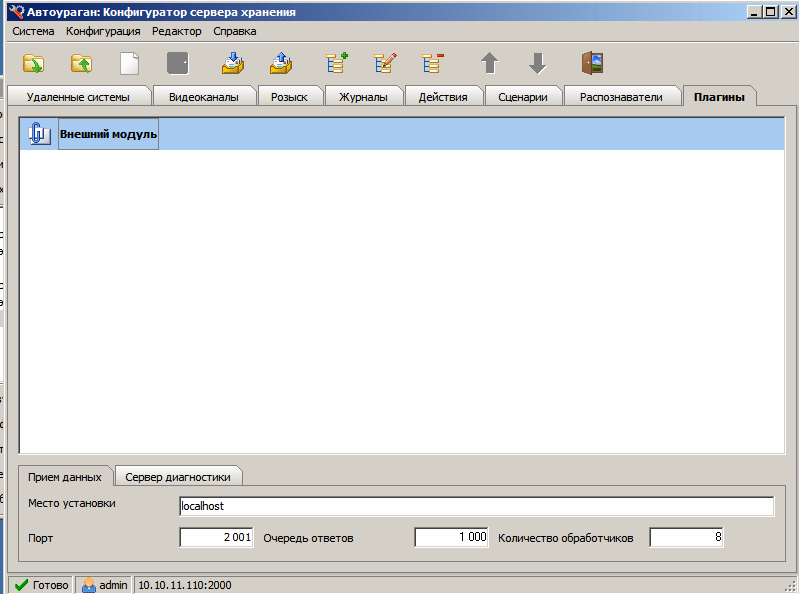The image size is (799, 594).
Task: Click the Количество обработчиков field
Action: 686,538
